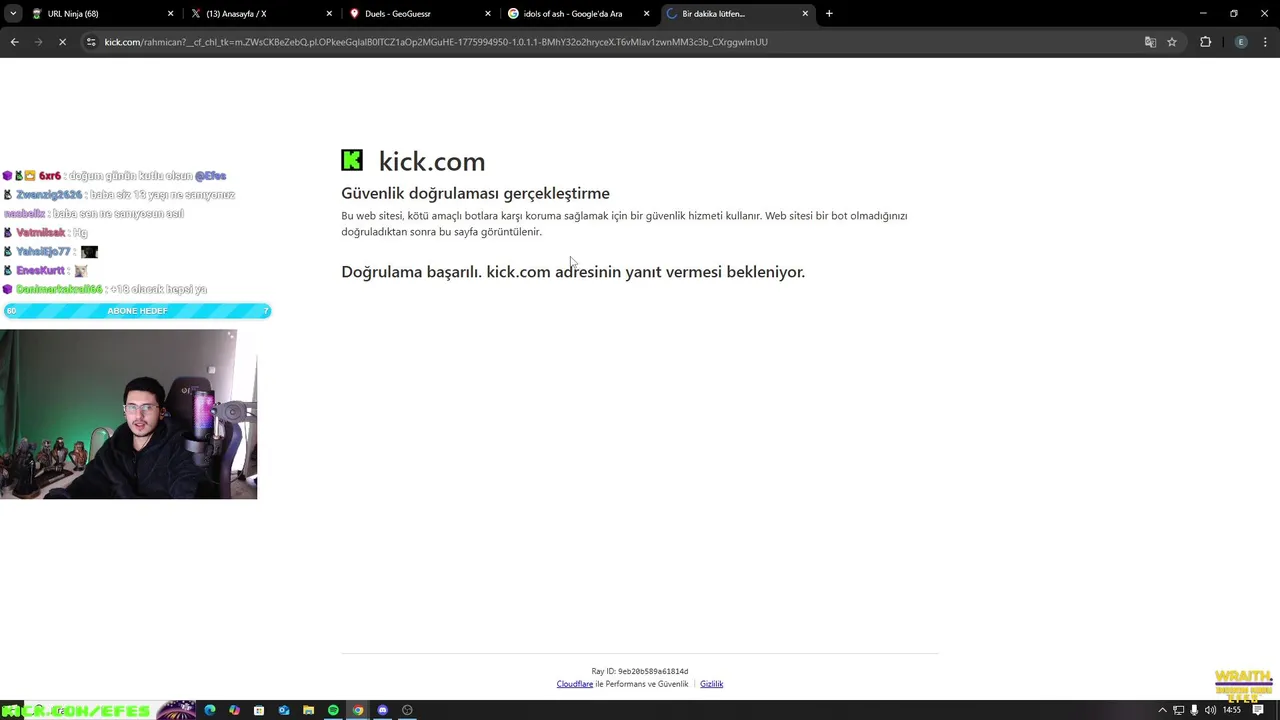The width and height of the screenshot is (1280, 720).
Task: Click the Güvenlik doğrulaması gerçekleştirme heading
Action: (x=475, y=193)
